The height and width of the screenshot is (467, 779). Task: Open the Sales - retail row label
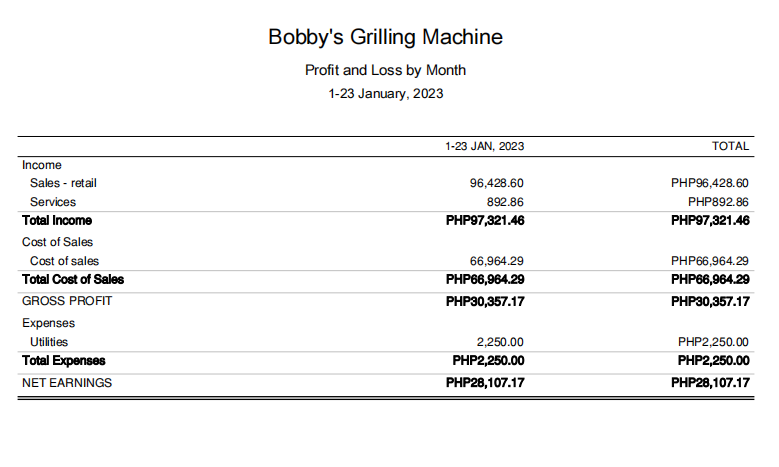point(63,183)
